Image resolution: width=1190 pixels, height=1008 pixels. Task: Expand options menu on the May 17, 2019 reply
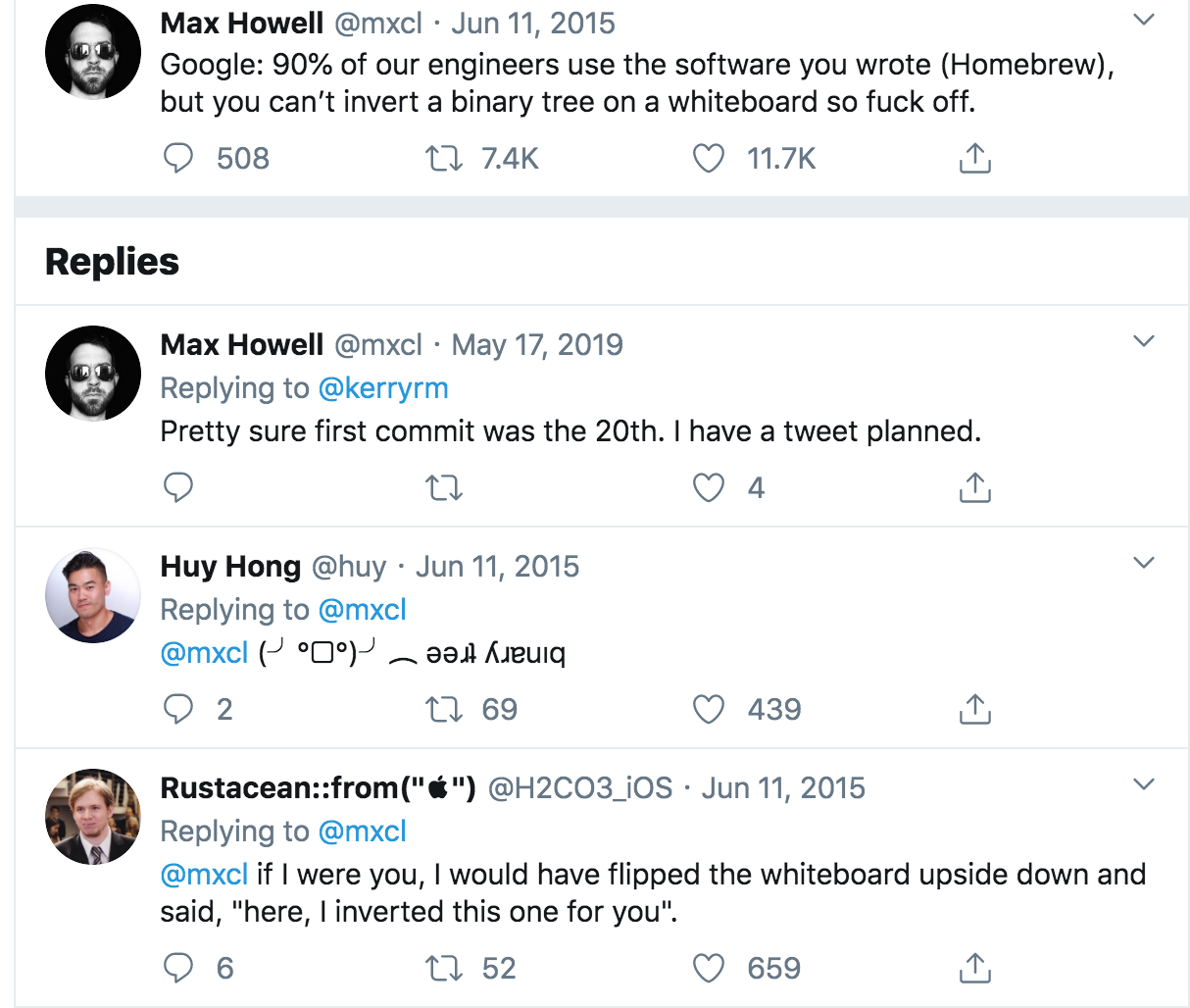coord(1144,341)
